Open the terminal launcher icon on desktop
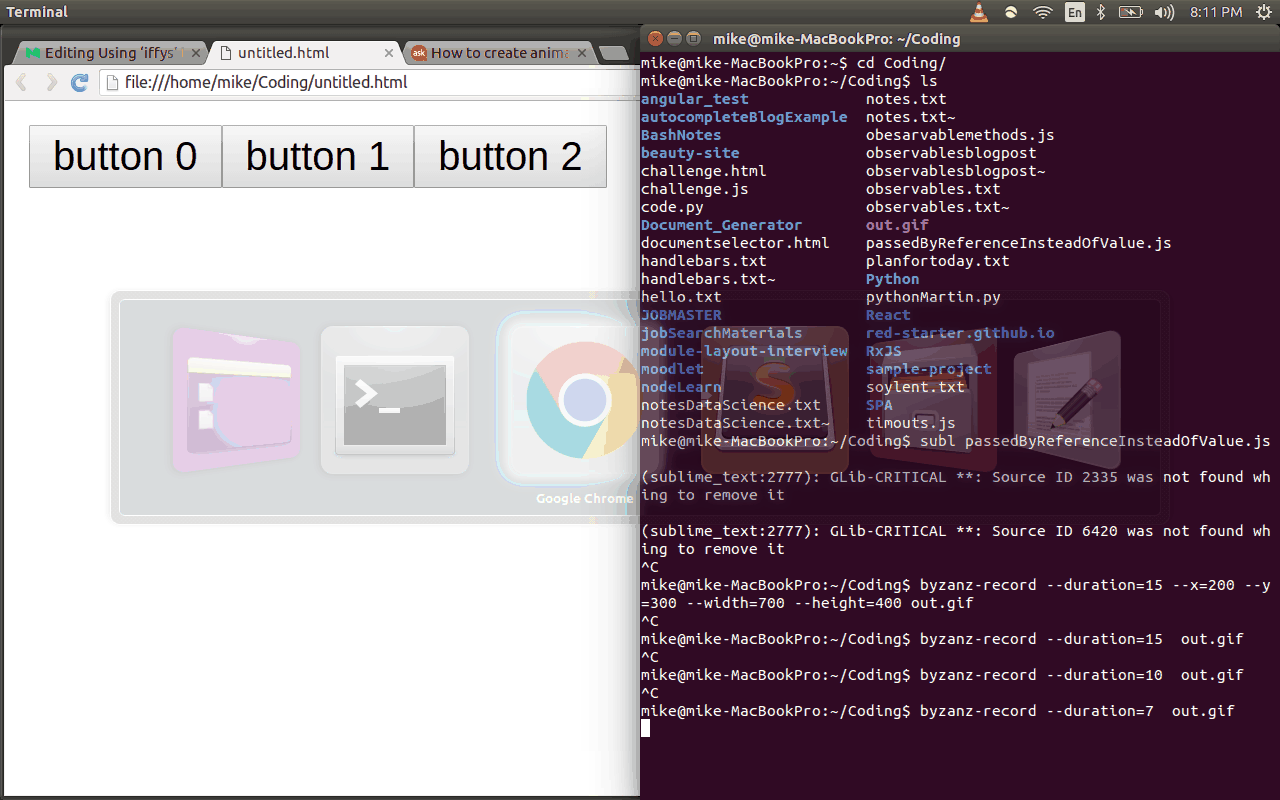Screen dimensions: 1280x800 (x=394, y=400)
